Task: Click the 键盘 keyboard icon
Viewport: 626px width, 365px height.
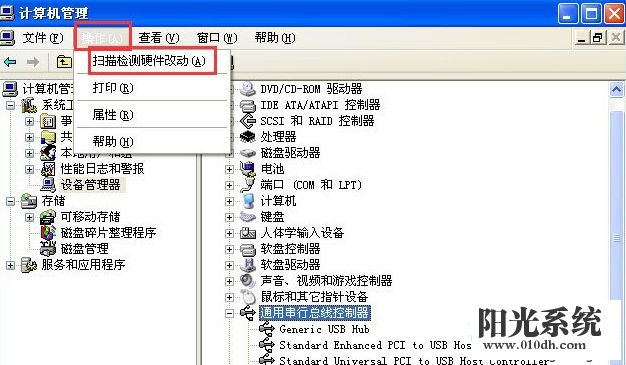Action: click(248, 217)
